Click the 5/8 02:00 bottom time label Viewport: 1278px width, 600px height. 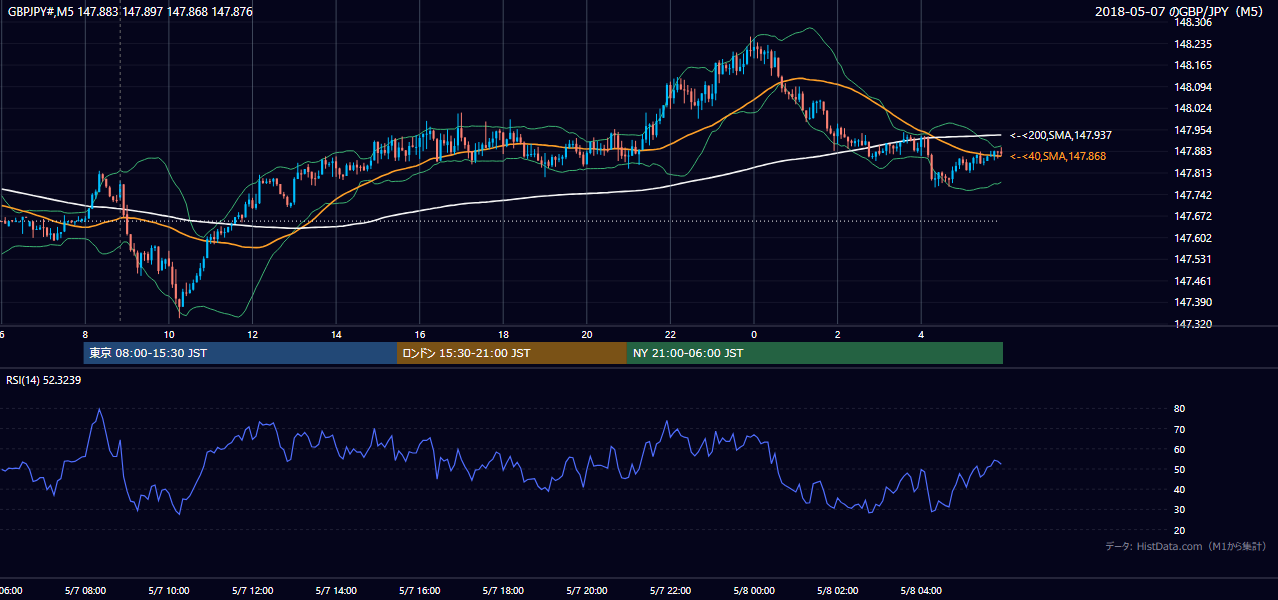[x=837, y=591]
